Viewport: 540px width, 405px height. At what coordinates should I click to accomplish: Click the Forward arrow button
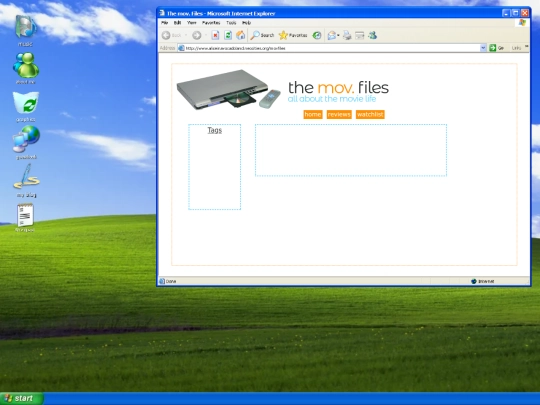(197, 35)
